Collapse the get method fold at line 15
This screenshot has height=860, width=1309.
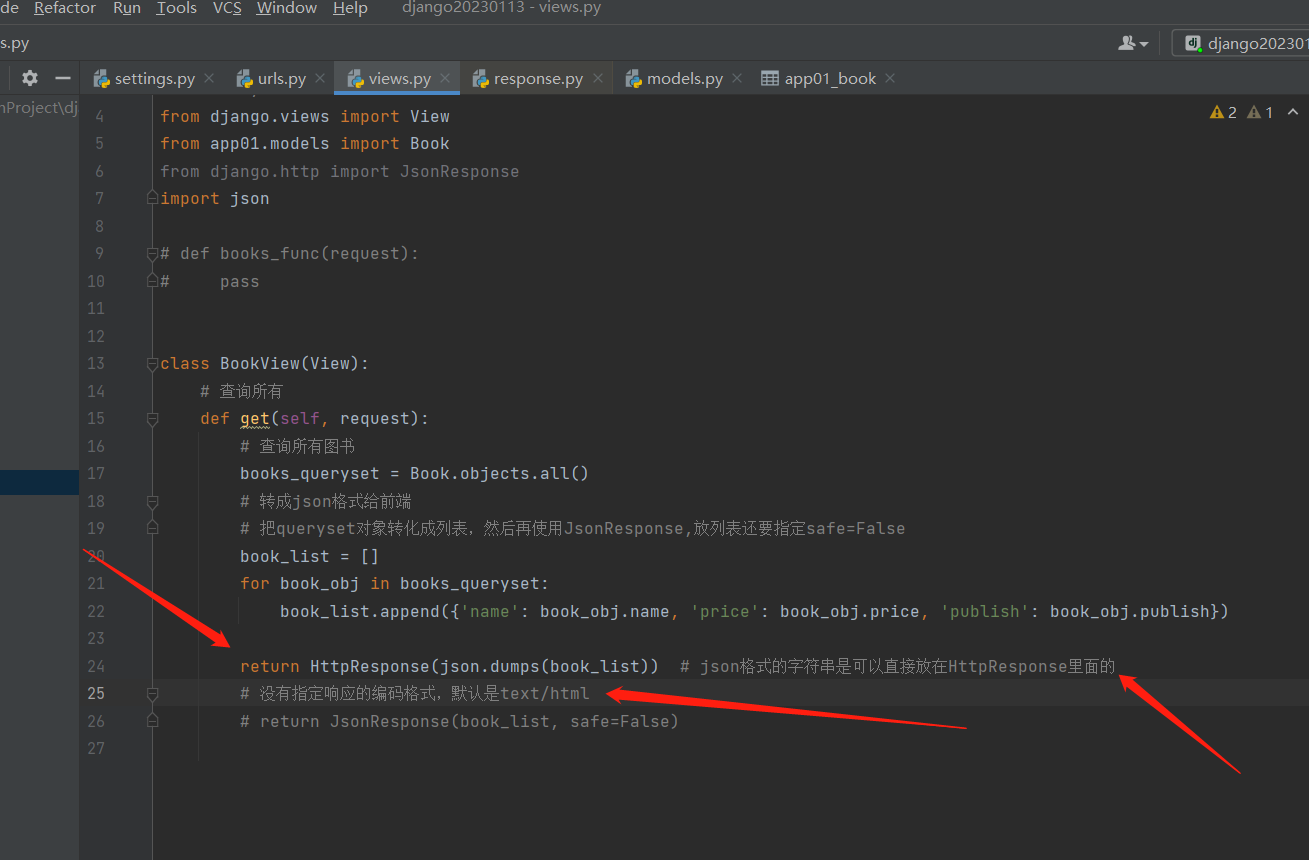click(153, 419)
